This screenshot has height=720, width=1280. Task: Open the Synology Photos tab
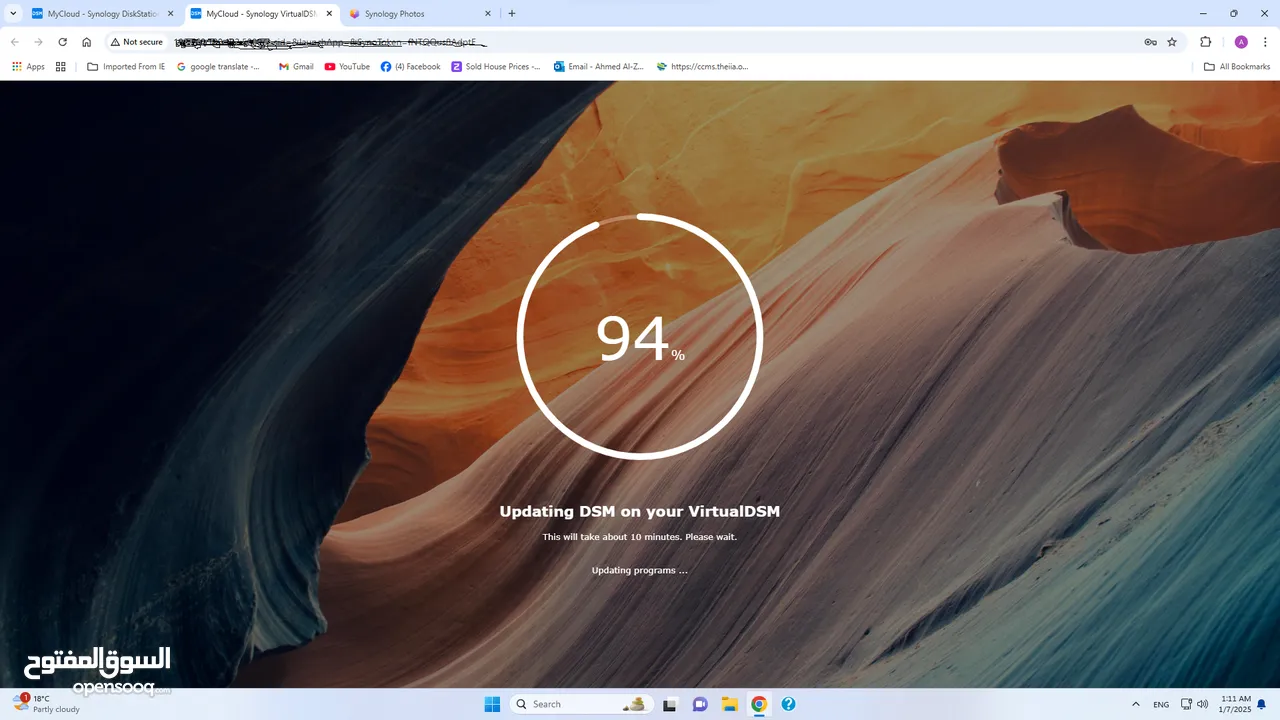420,14
